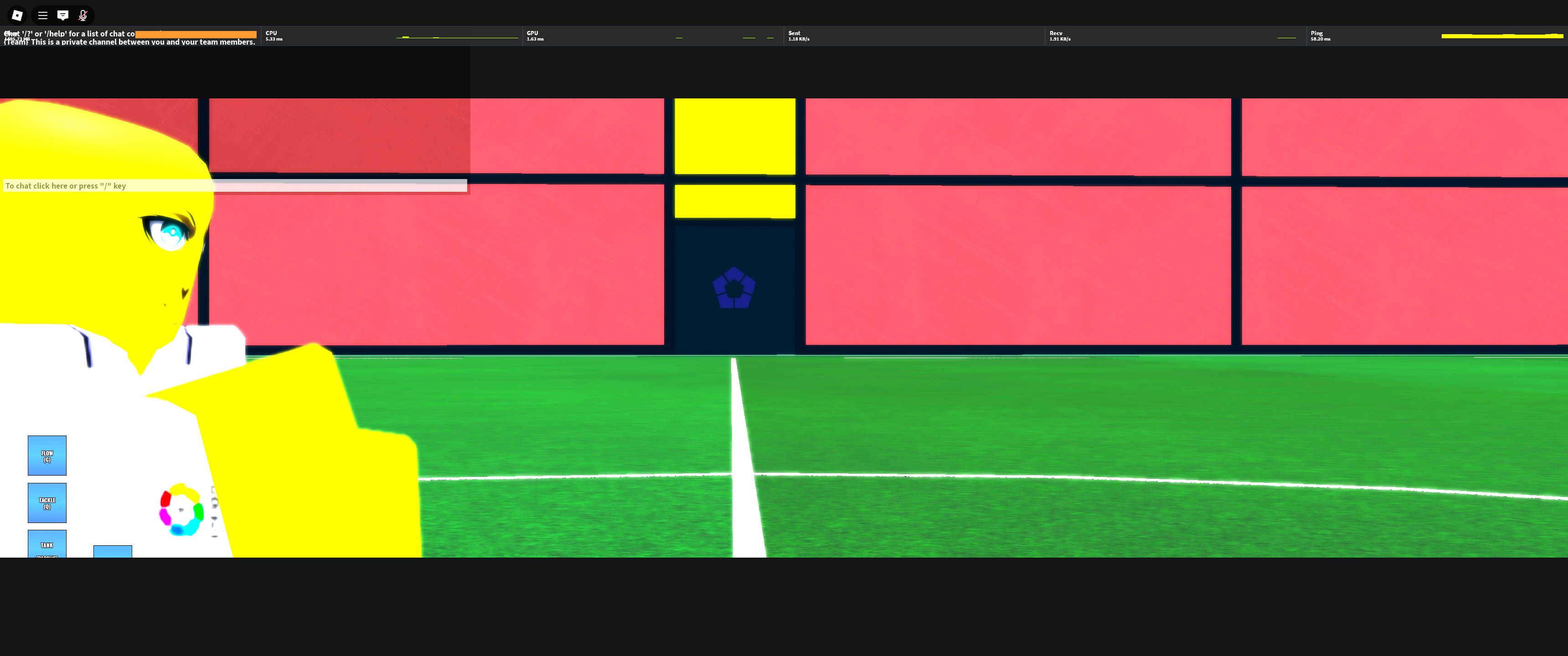Open the Roblox logo menu
The height and width of the screenshot is (656, 1568).
pyautogui.click(x=17, y=15)
